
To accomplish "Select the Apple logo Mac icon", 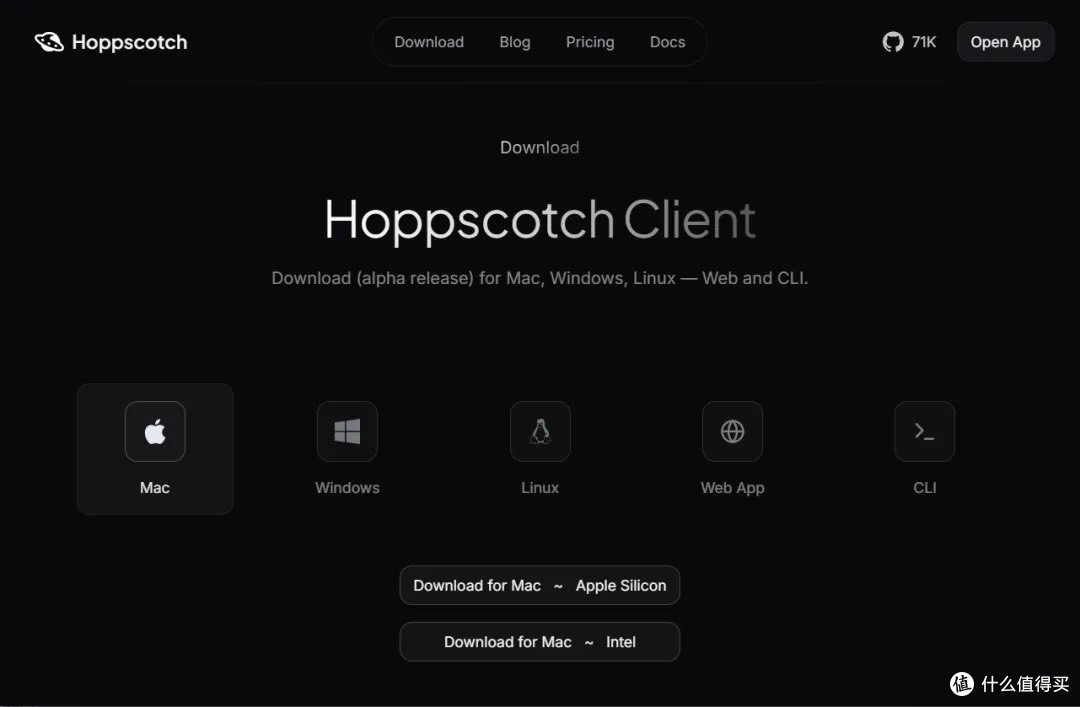I will click(155, 431).
